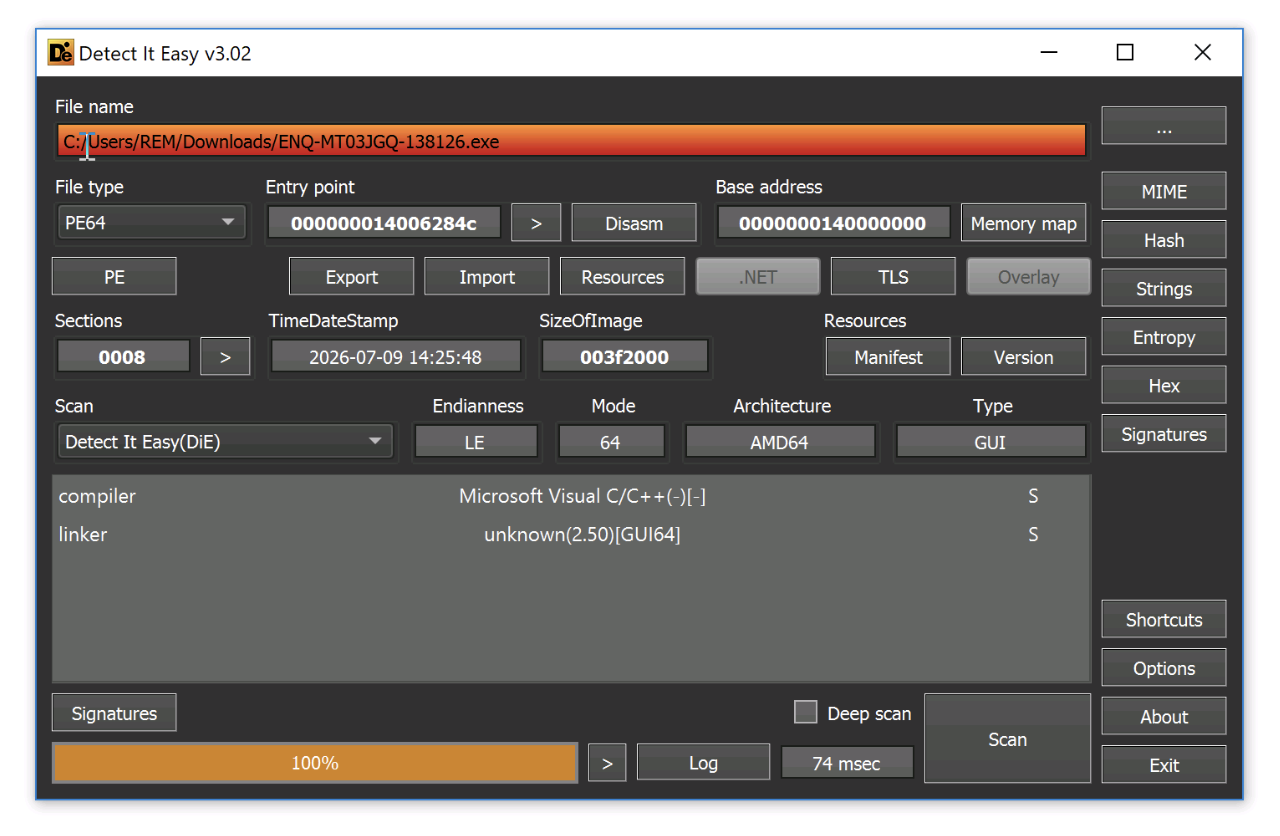Select the linker unknown(2.50)[GUI64] result row
The height and width of the screenshot is (836, 1280).
[571, 534]
